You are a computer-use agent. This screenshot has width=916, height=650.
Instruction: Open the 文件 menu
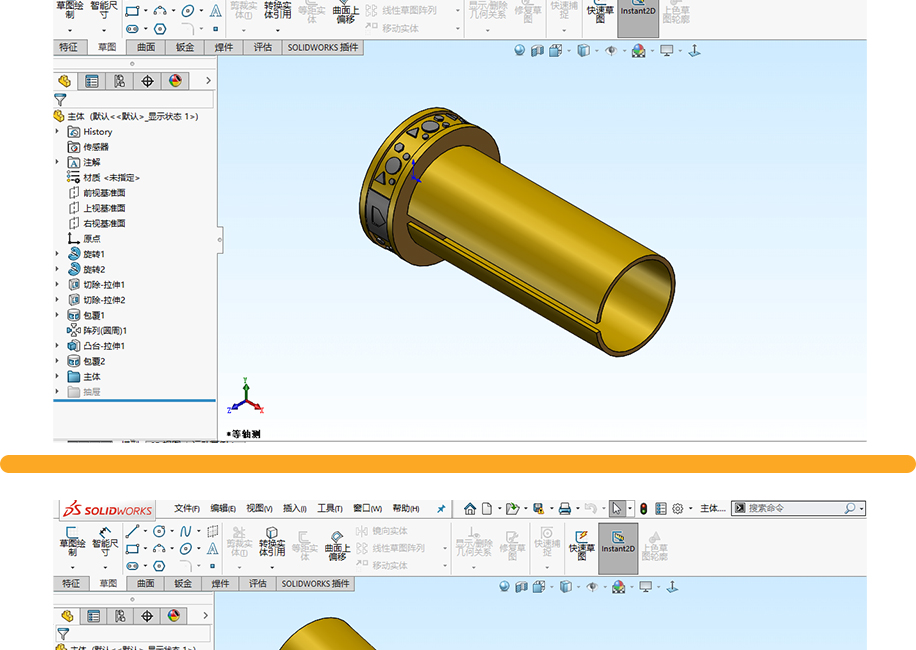point(186,509)
